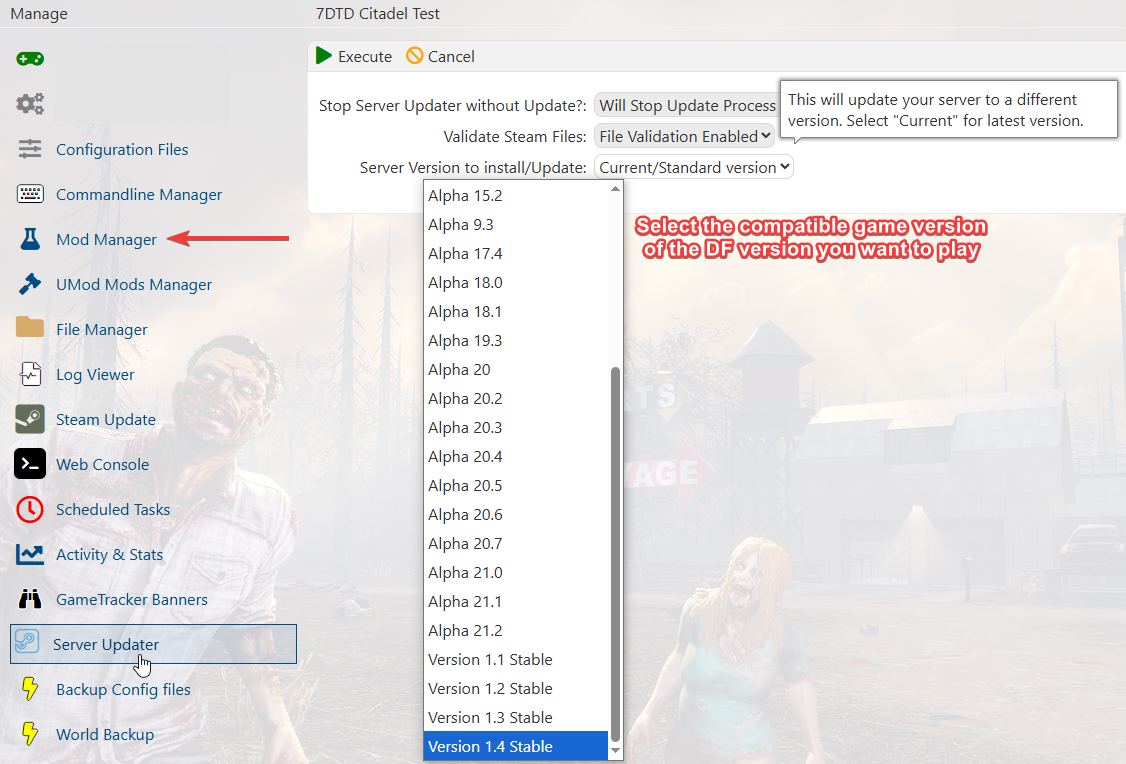Select Alpha 18.0 from the version list
This screenshot has width=1126, height=764.
pos(516,282)
